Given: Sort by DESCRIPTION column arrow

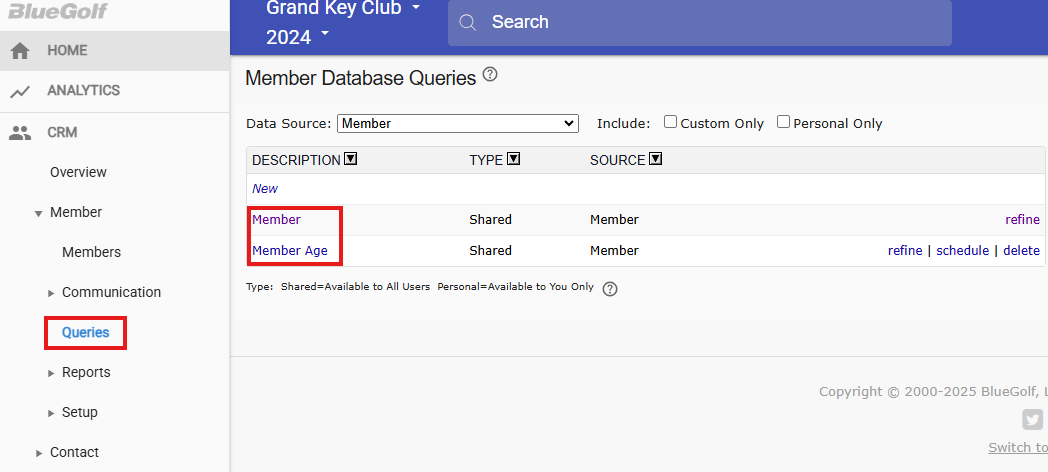Looking at the screenshot, I should coord(351,159).
